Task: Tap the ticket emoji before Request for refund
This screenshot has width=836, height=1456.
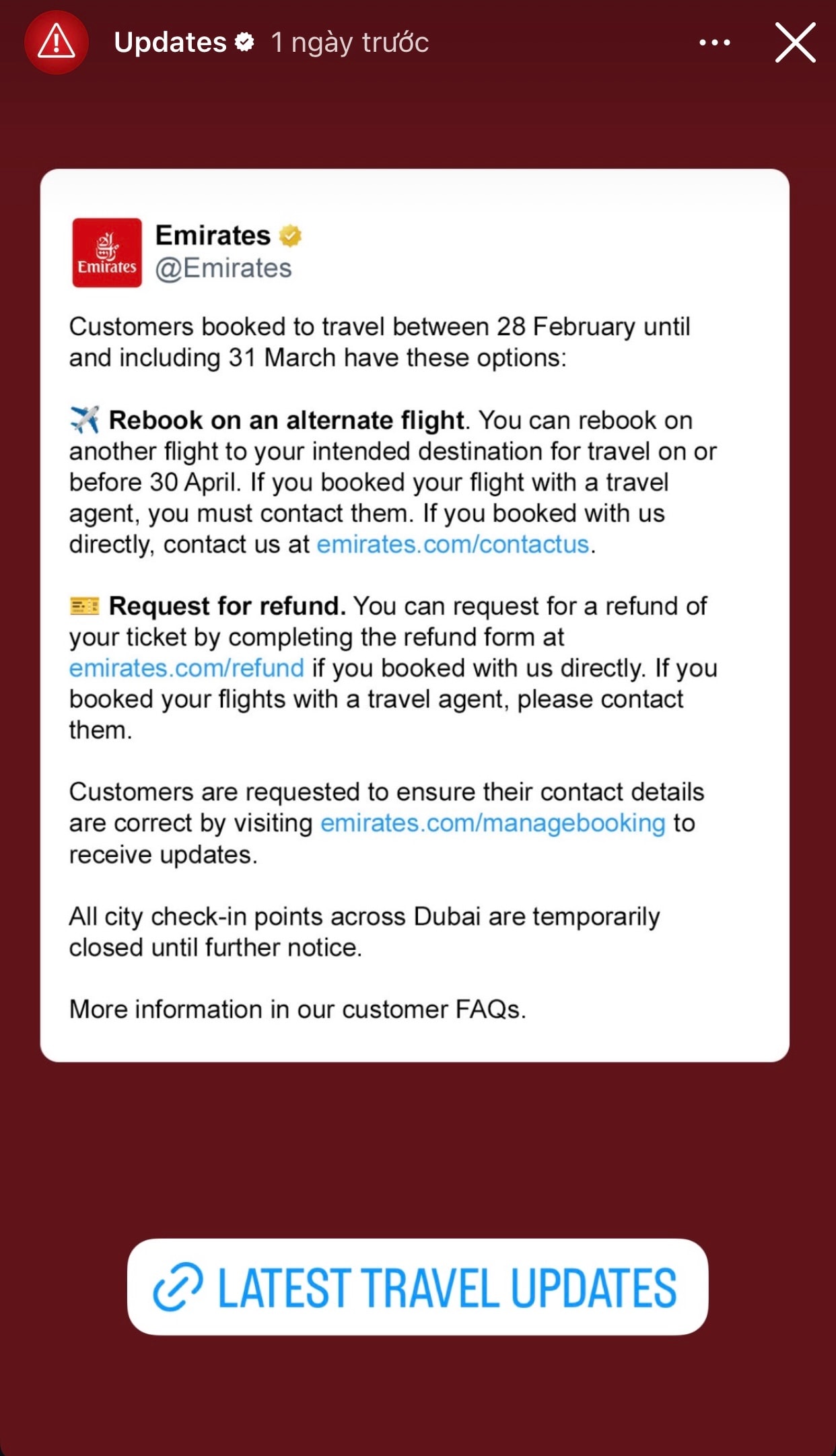Action: [x=85, y=606]
